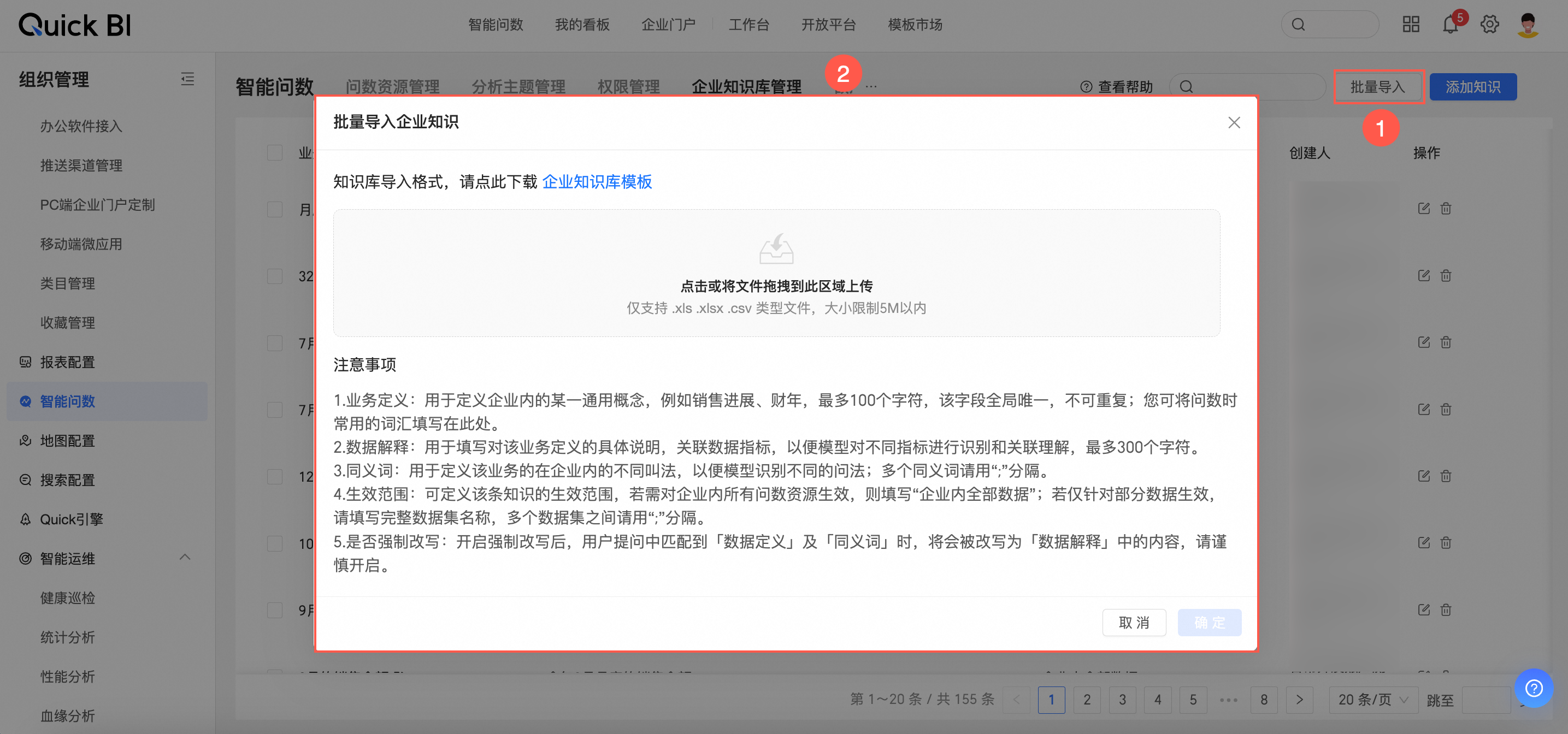This screenshot has height=734, width=1568.
Task: Check the checkbox for the 月 row
Action: coord(275,209)
